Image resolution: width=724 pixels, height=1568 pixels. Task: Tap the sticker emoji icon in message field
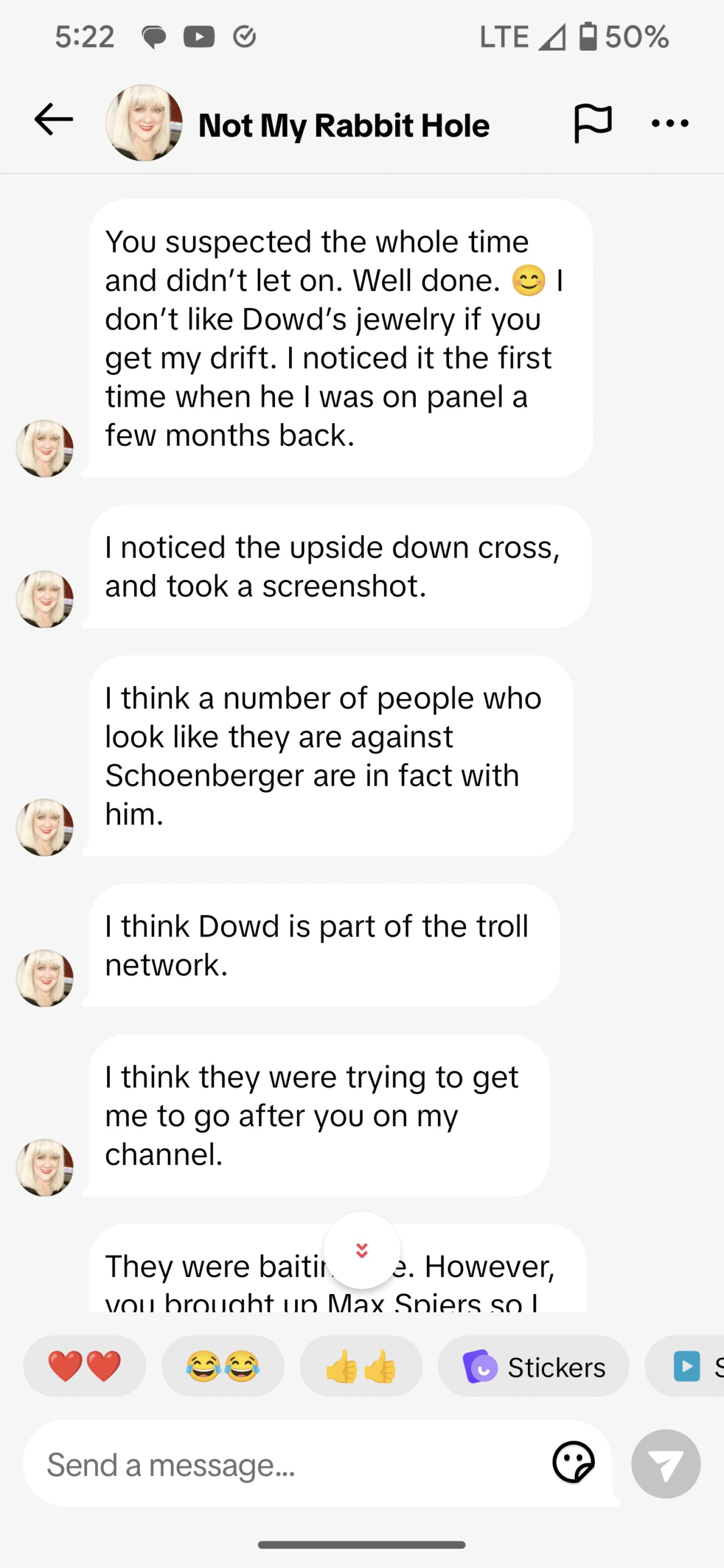click(573, 1462)
